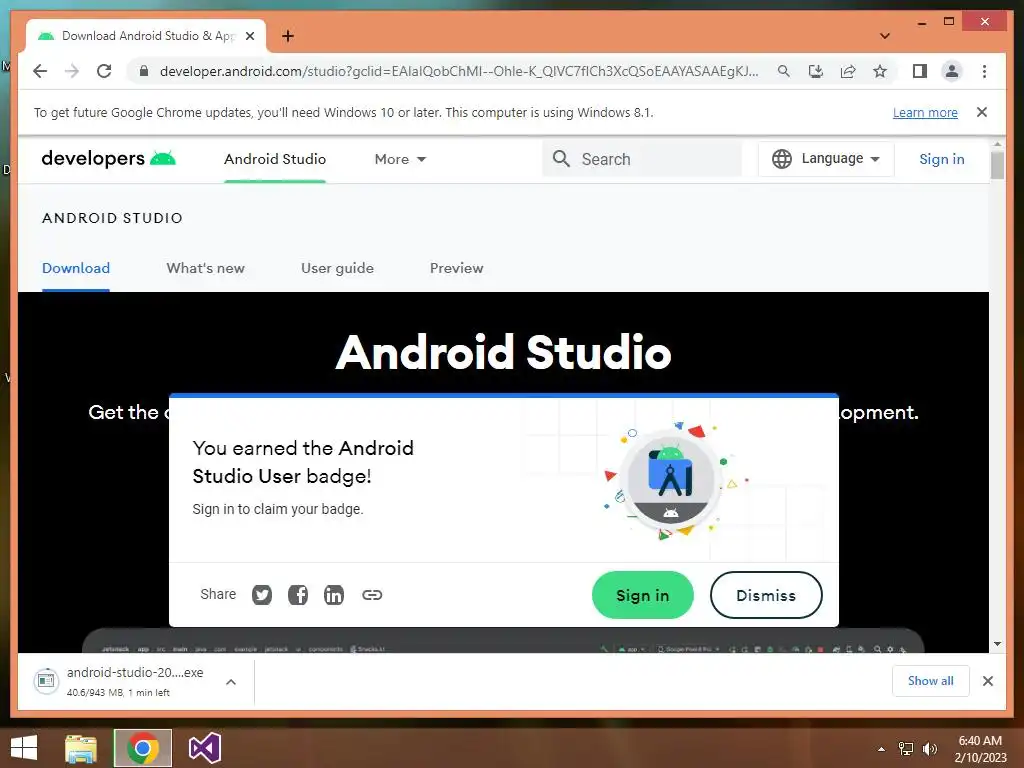
Task: Open the network tray icon
Action: click(x=906, y=749)
